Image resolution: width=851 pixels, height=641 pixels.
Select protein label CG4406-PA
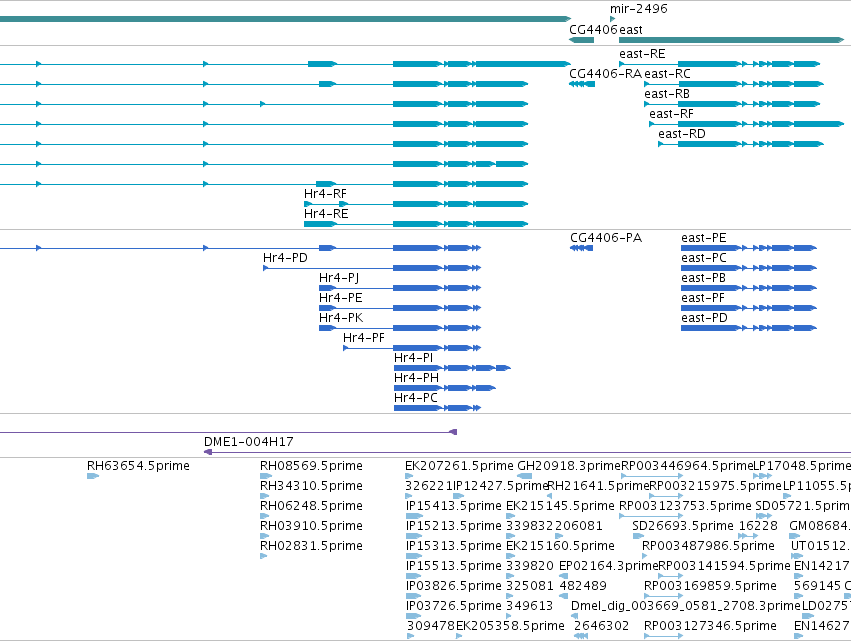point(606,238)
